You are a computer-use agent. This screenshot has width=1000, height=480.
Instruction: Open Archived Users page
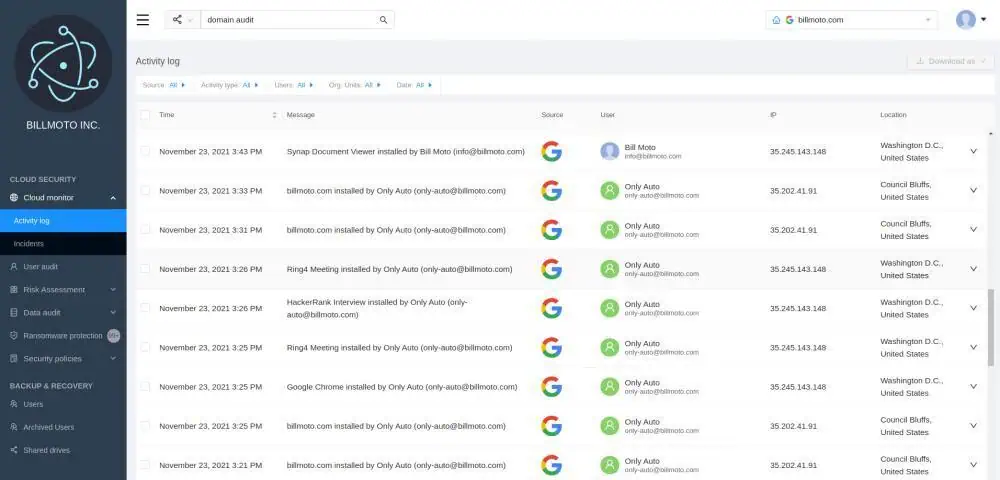coord(63,427)
